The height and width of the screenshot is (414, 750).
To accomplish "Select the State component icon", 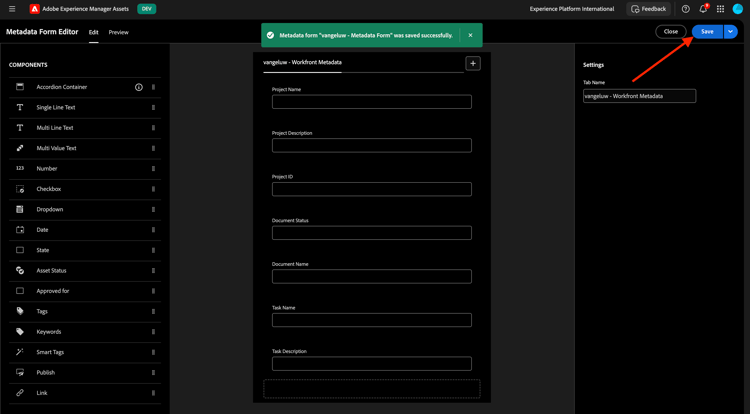I will 20,250.
